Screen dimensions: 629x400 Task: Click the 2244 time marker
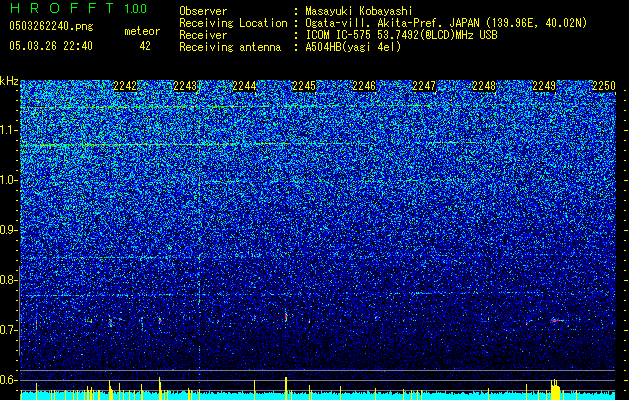pos(244,86)
